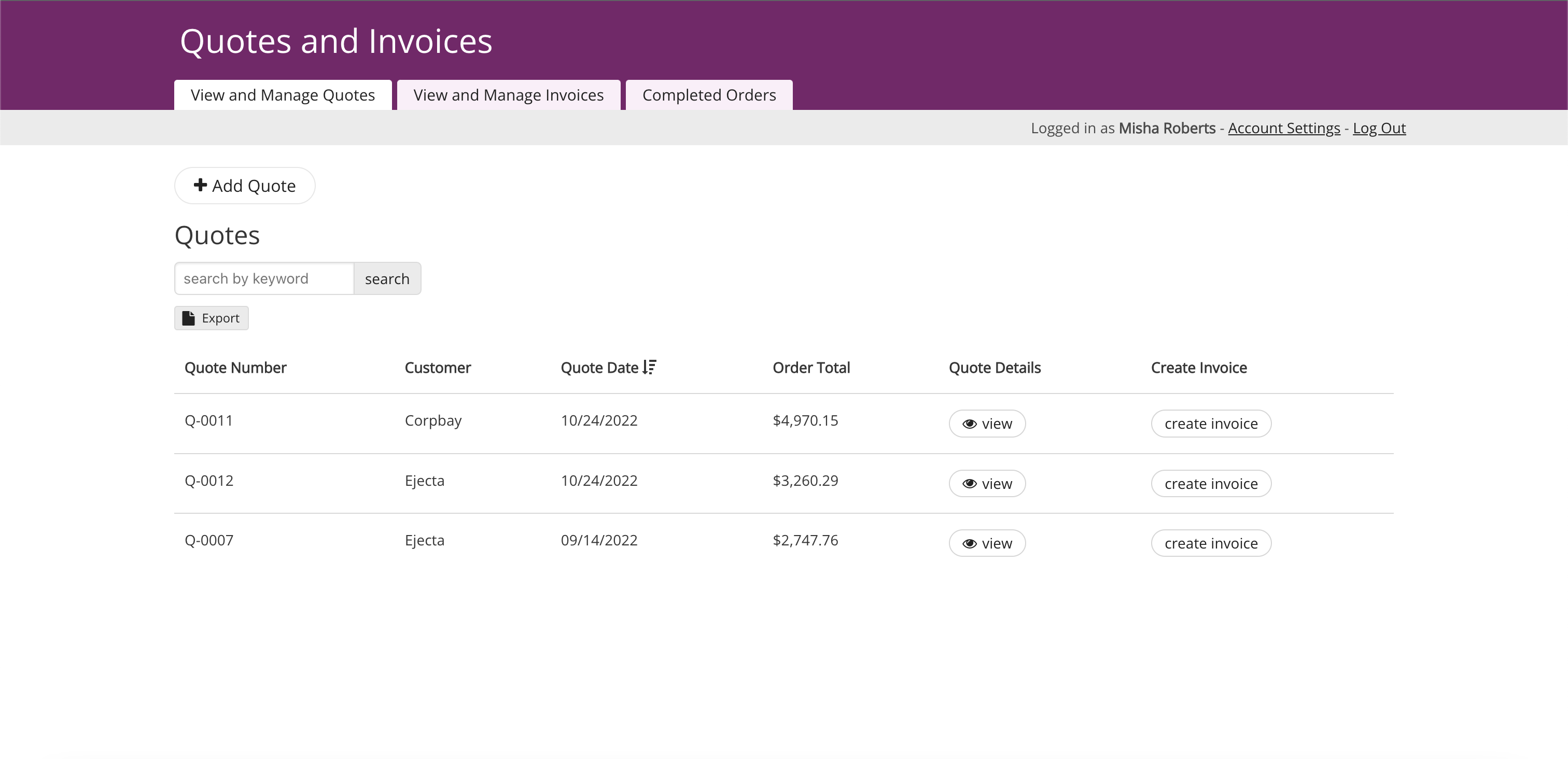
Task: Switch to the Completed Orders tab
Action: 708,95
